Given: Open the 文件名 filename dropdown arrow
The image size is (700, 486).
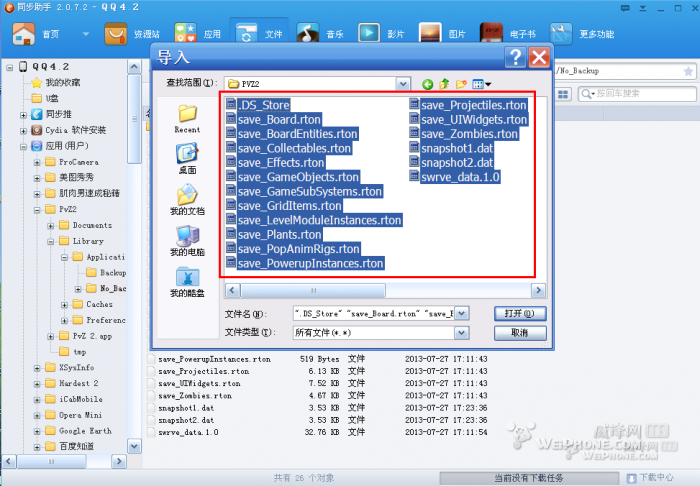Looking at the screenshot, I should 462,313.
